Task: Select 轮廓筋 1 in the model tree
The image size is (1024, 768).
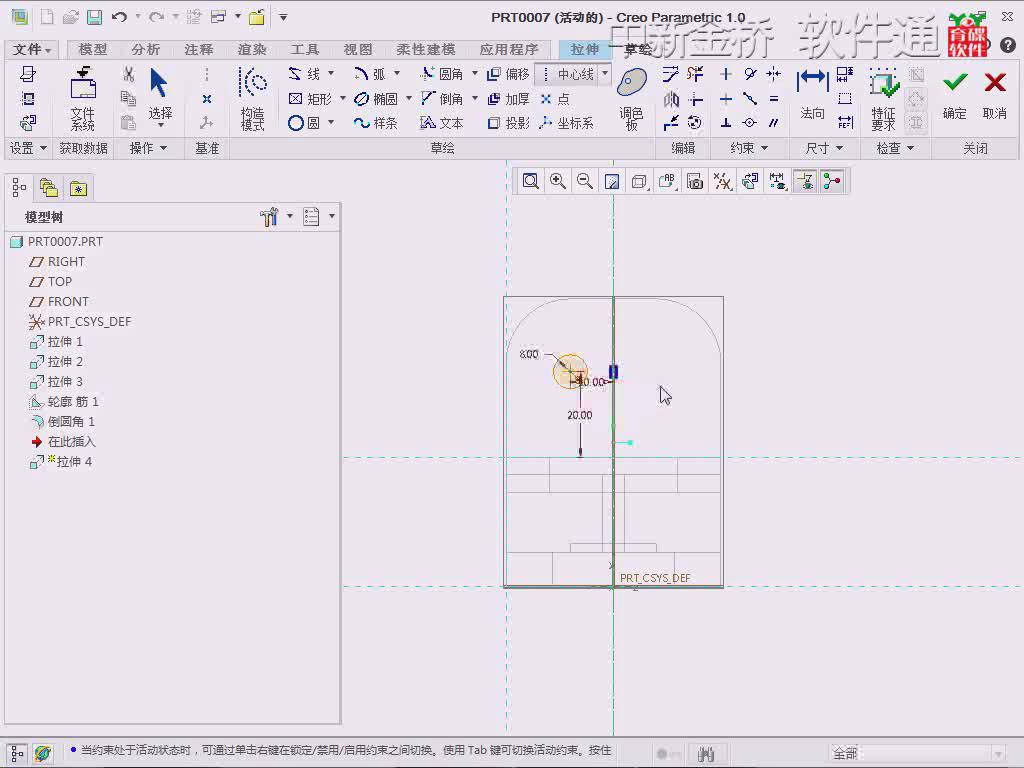Action: tap(64, 402)
